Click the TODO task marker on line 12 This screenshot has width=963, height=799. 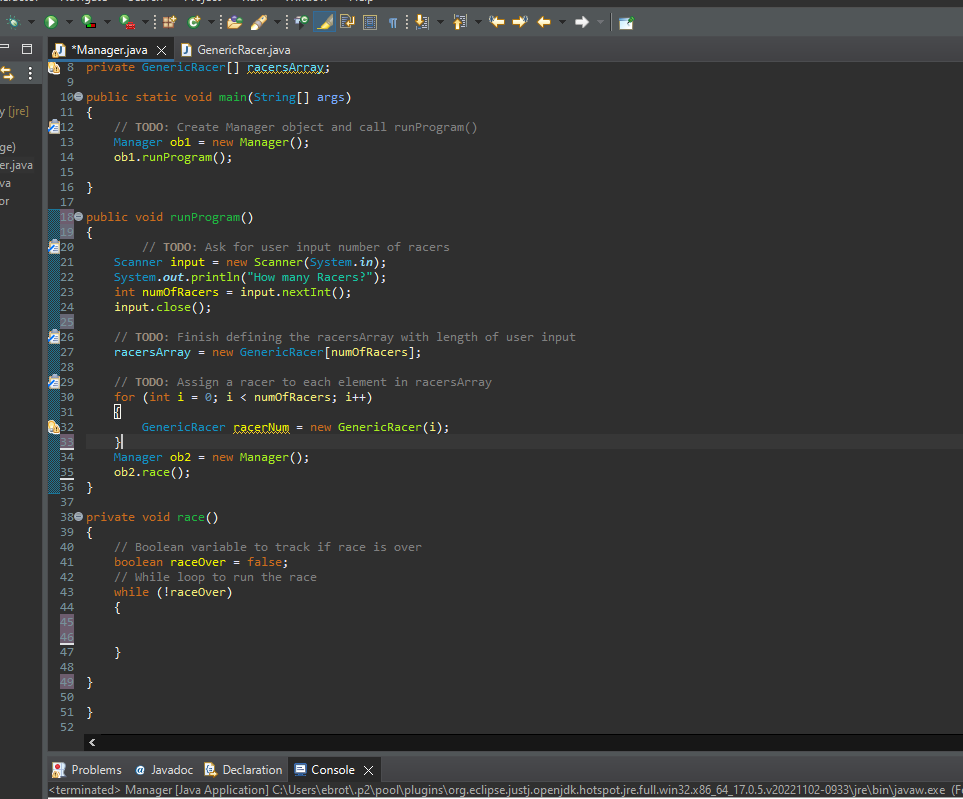(54, 127)
